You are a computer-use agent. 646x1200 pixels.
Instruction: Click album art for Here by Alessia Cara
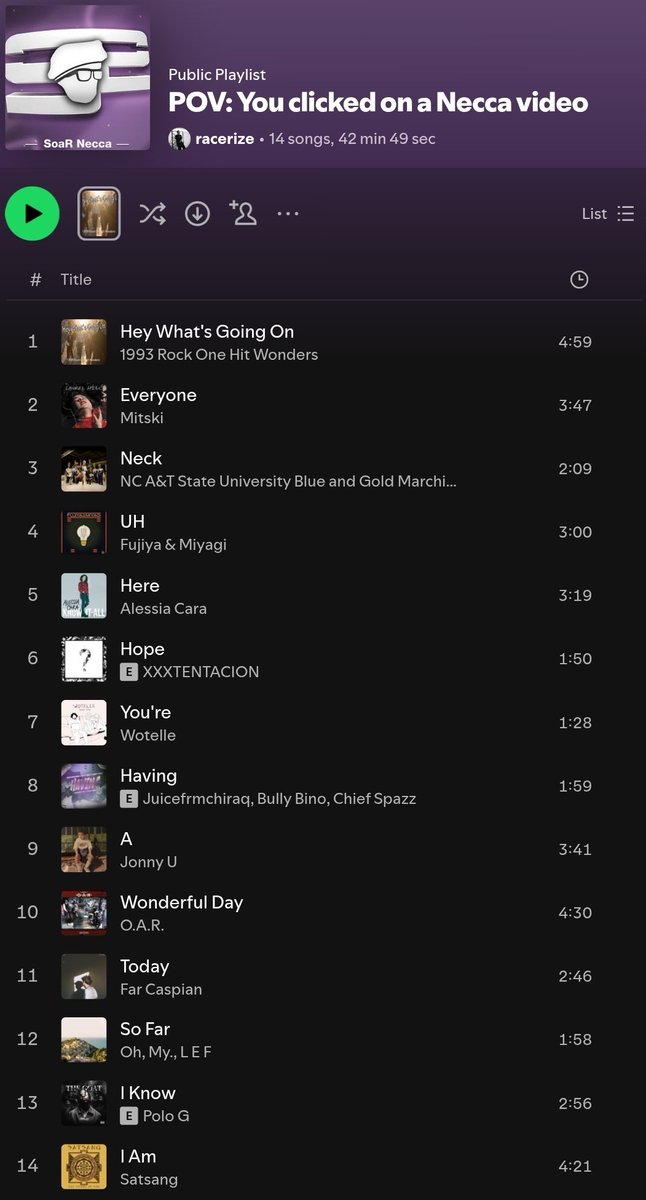pos(84,596)
